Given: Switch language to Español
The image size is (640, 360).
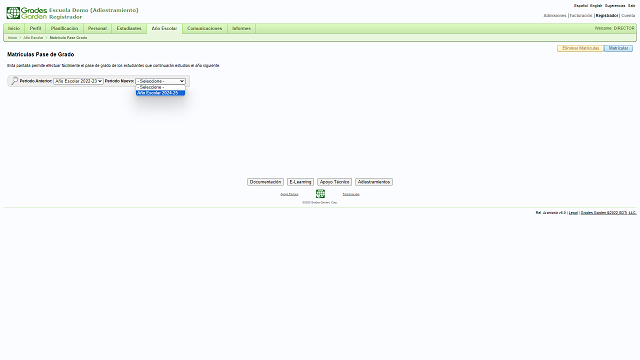Looking at the screenshot, I should (581, 6).
